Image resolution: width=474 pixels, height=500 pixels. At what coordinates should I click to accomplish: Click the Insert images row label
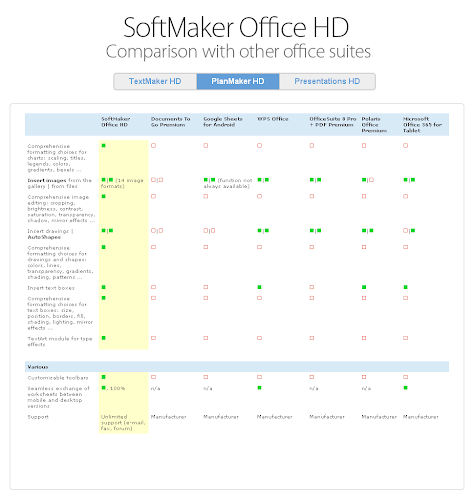click(59, 183)
